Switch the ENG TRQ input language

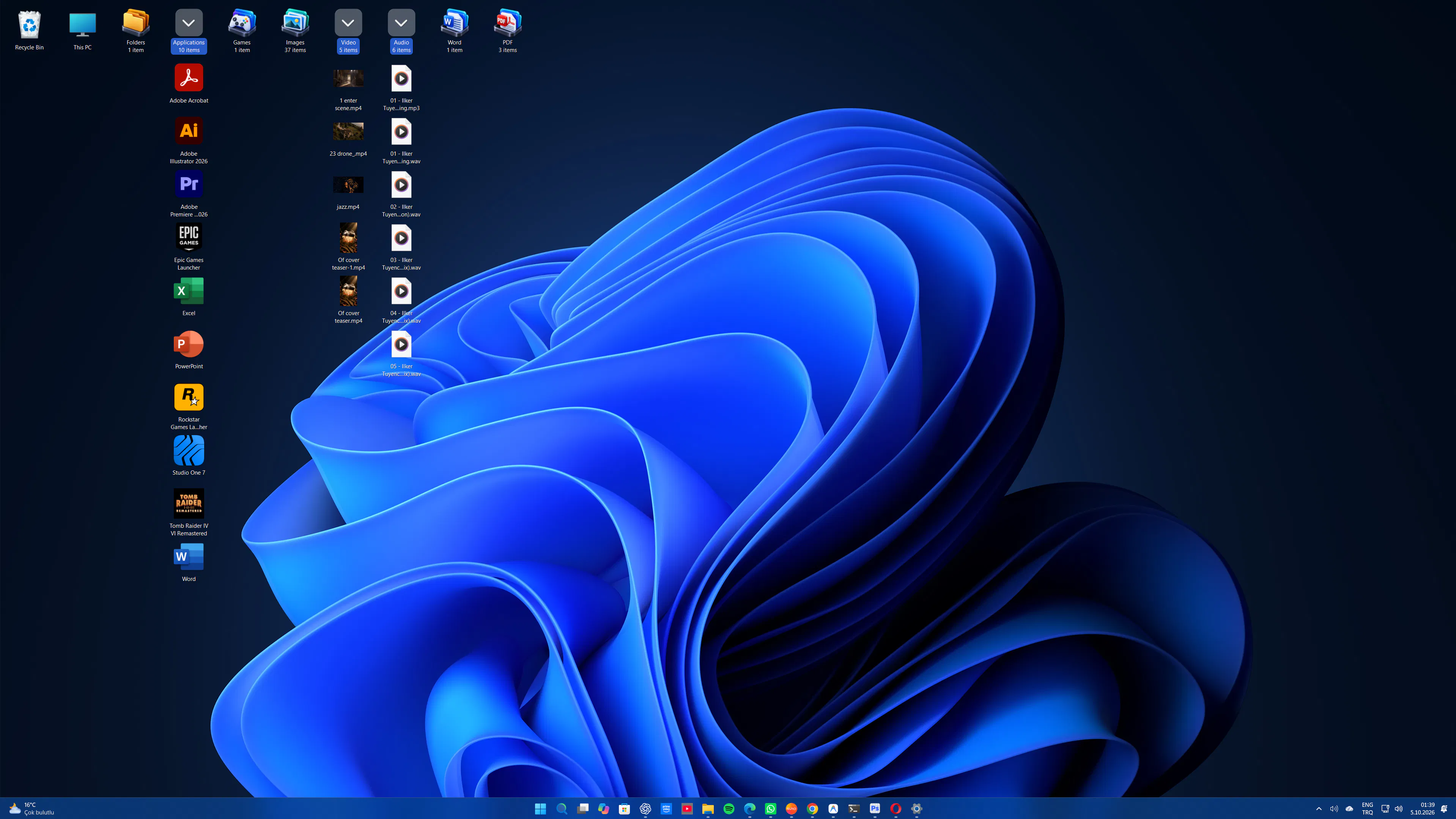[x=1367, y=808]
